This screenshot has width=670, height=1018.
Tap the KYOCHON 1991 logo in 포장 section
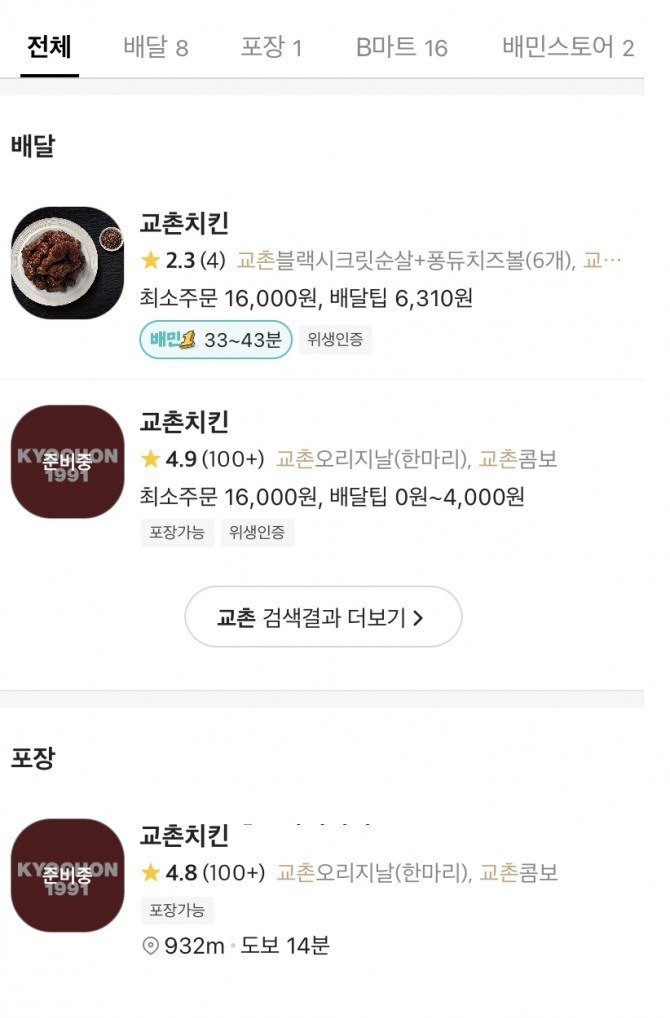pyautogui.click(x=67, y=875)
